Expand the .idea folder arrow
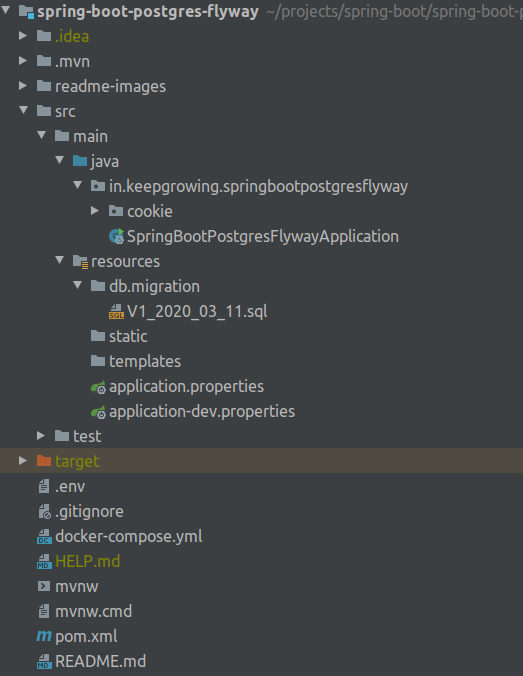The image size is (523, 676). pos(23,35)
